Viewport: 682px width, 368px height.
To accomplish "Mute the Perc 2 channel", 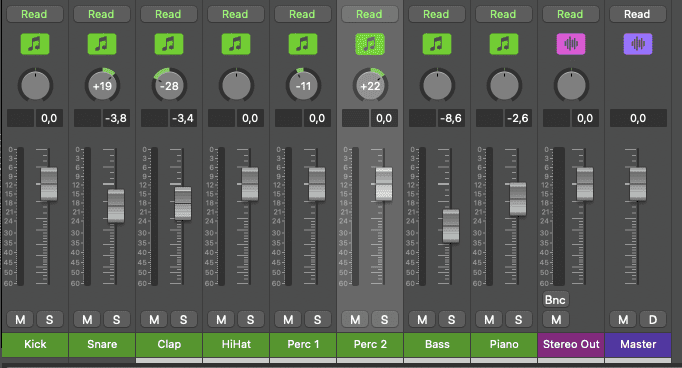I will tap(355, 320).
